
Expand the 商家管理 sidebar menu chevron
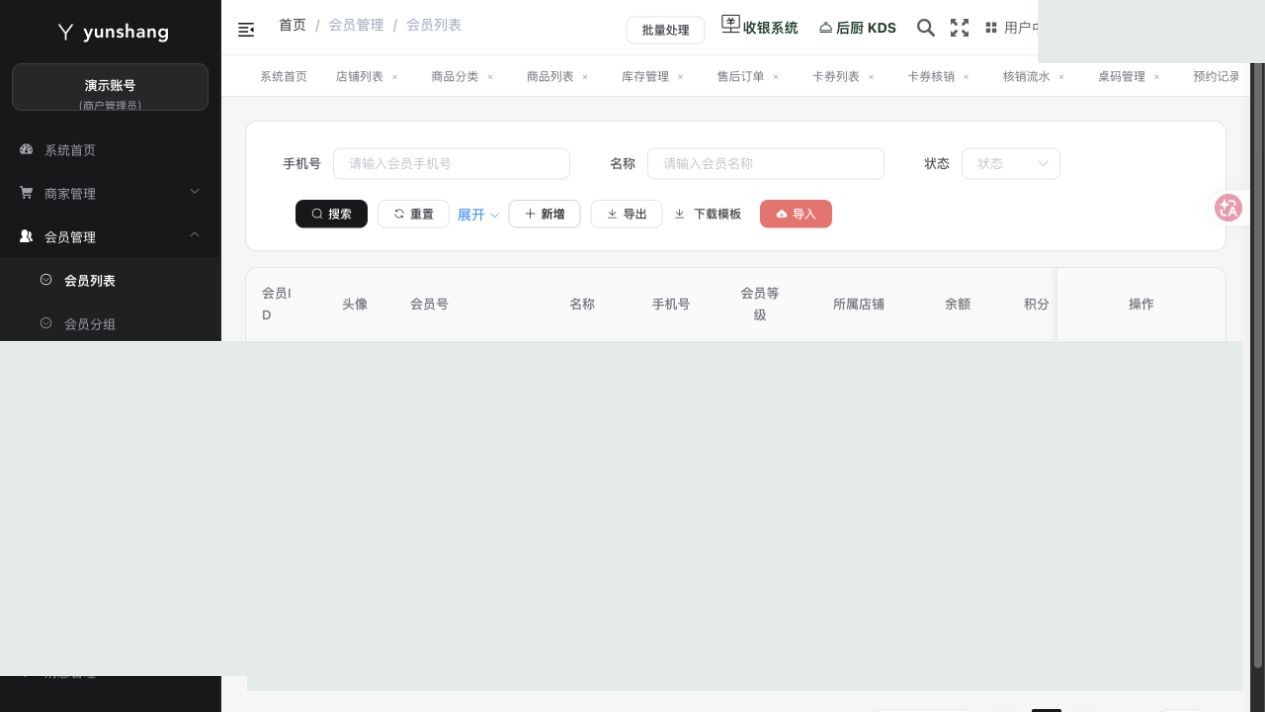coord(195,192)
